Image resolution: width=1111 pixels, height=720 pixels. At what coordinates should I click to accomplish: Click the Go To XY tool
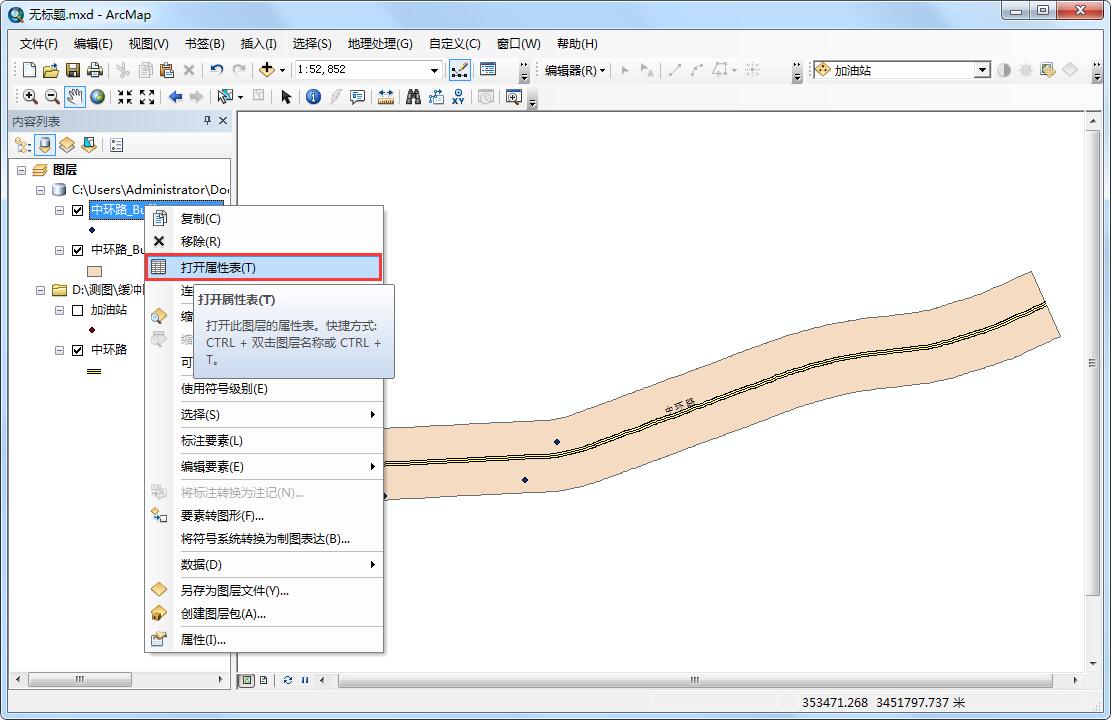[458, 97]
